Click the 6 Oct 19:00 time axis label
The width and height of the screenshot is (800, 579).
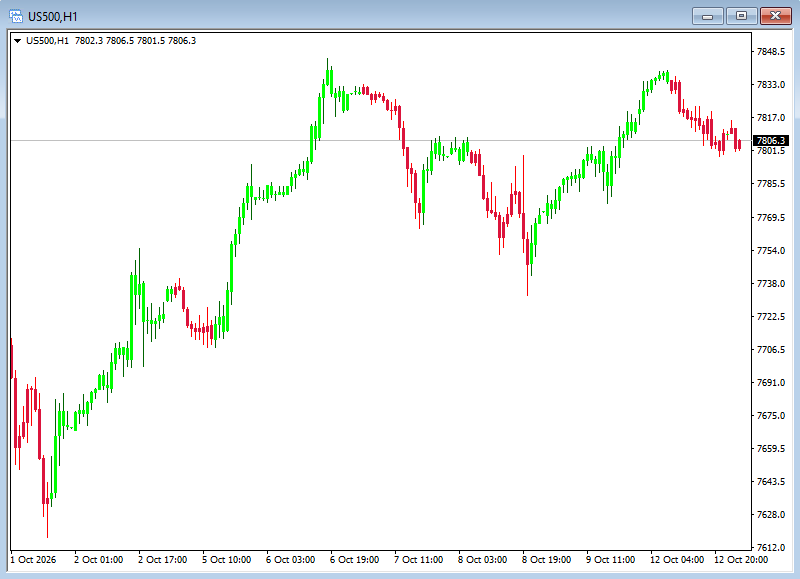355,560
